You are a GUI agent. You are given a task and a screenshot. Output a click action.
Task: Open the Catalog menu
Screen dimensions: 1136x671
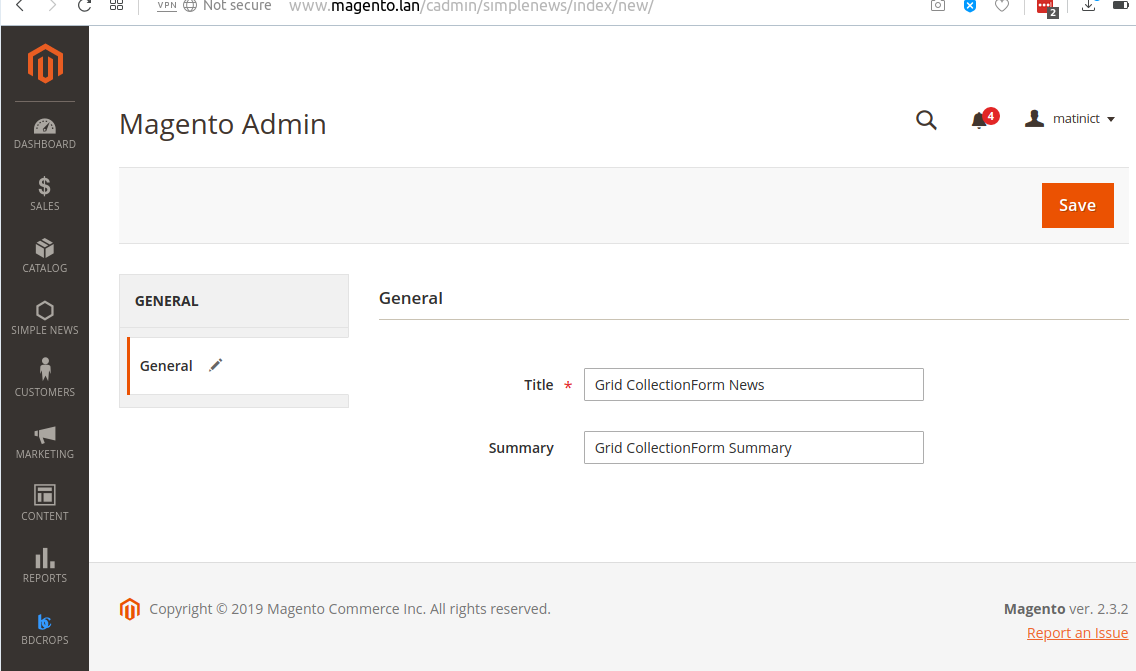coord(45,256)
